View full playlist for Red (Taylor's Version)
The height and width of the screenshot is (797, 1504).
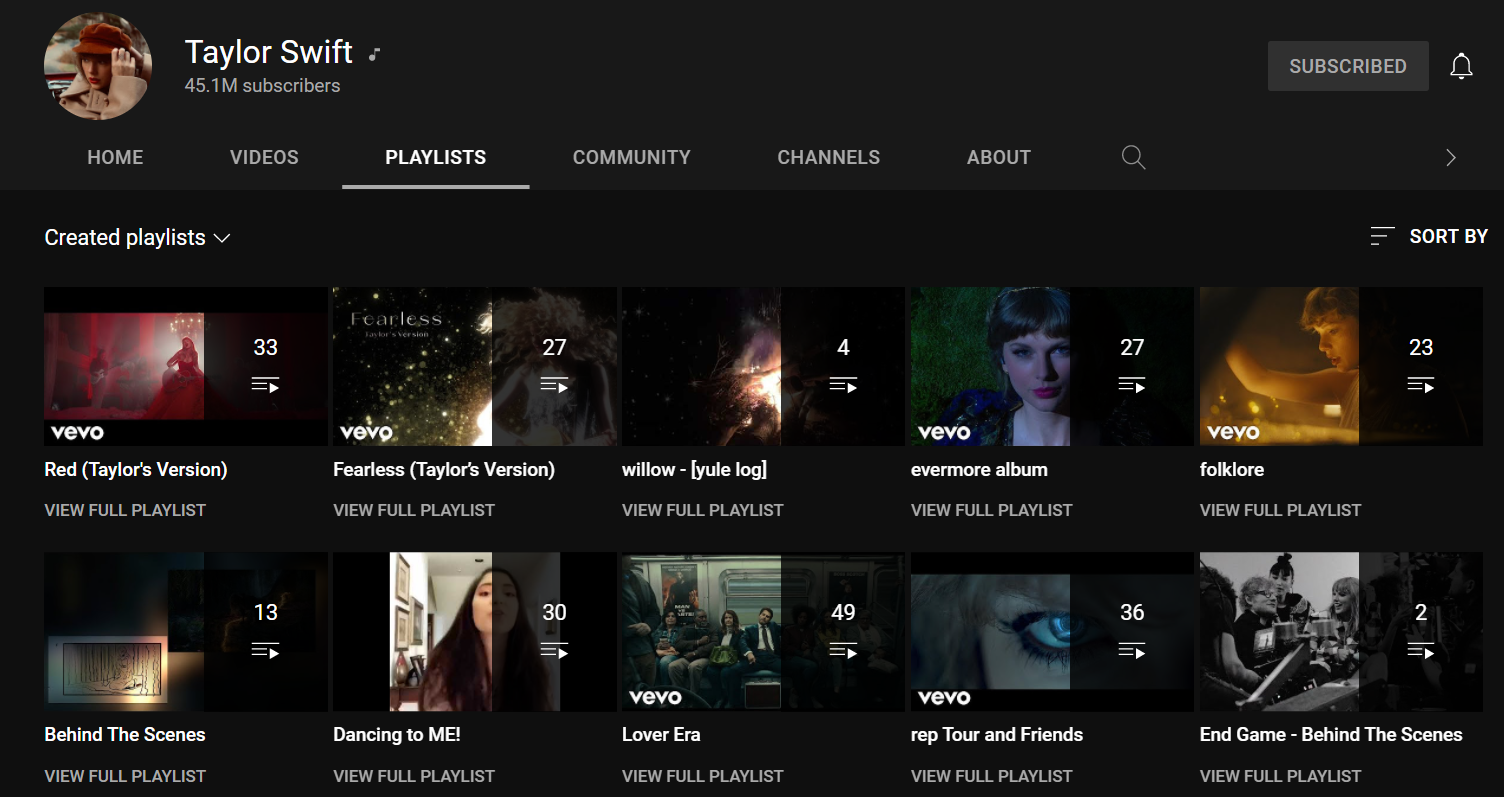(x=125, y=510)
